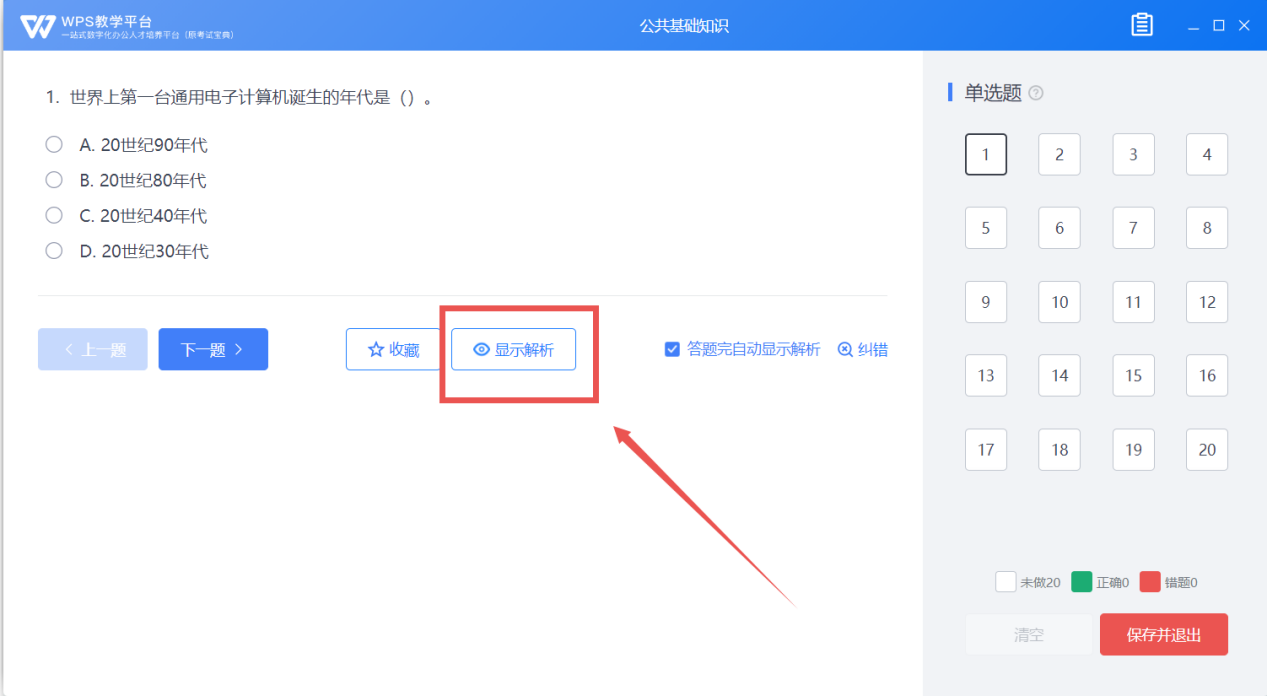Select option C. 20世纪40年代
This screenshot has width=1267, height=696.
(54, 215)
